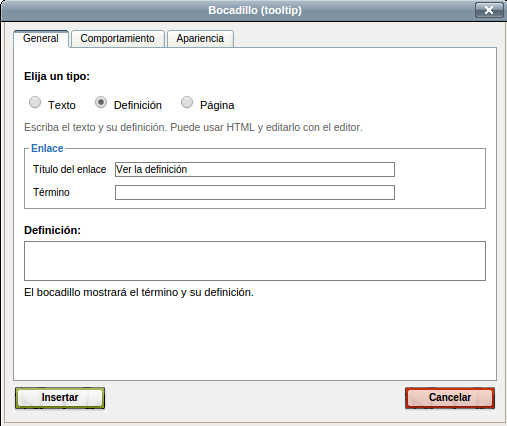Go to the Apariencia tab
The width and height of the screenshot is (507, 426).
(x=200, y=39)
